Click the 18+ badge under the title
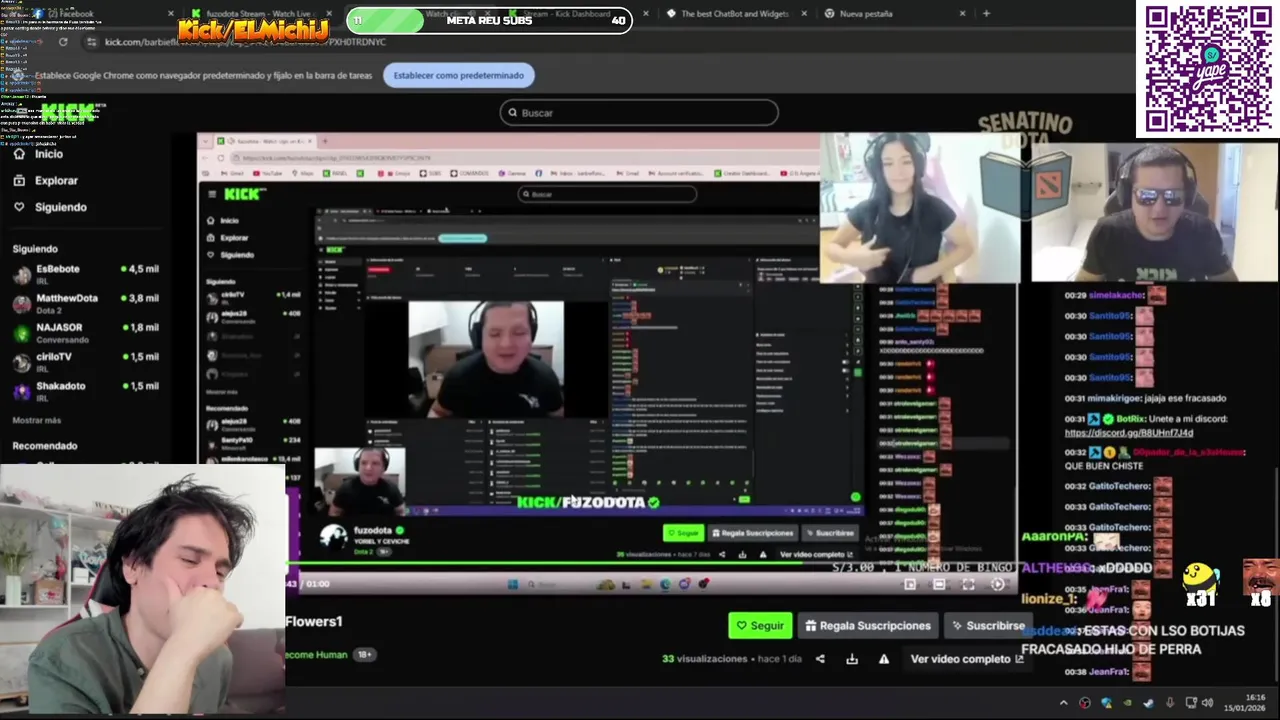The height and width of the screenshot is (720, 1280). pos(365,655)
